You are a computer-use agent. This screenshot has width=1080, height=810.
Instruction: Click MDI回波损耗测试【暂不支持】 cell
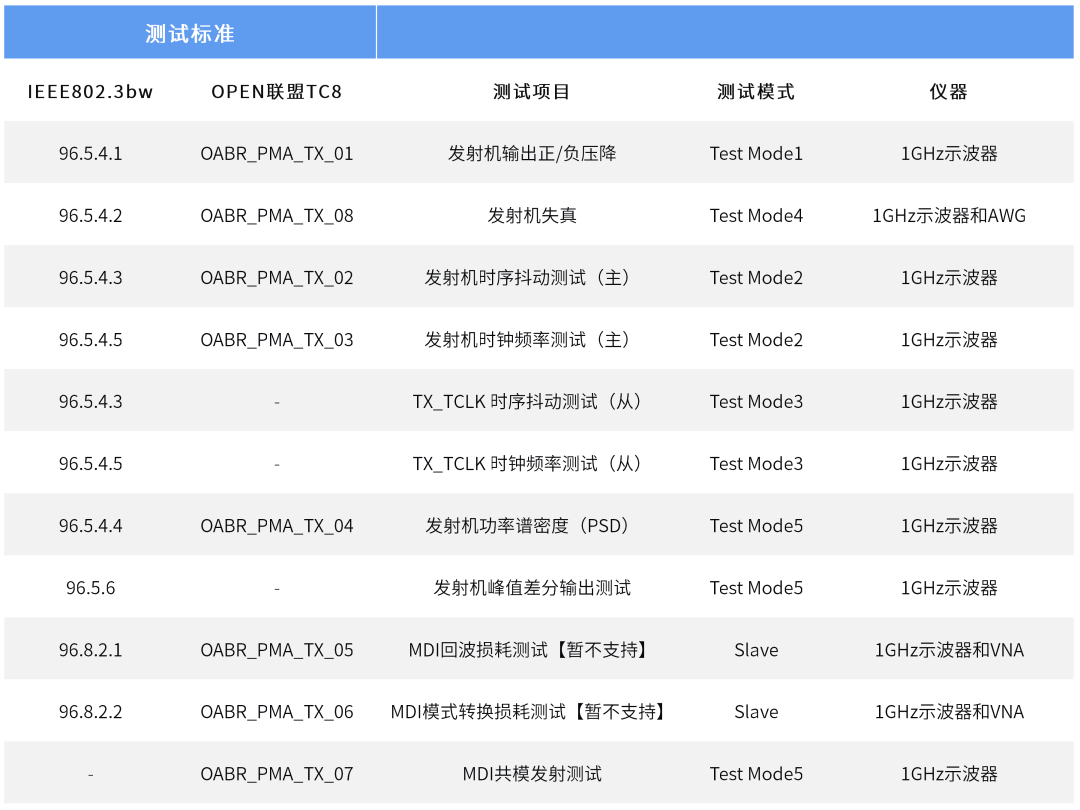pyautogui.click(x=529, y=650)
